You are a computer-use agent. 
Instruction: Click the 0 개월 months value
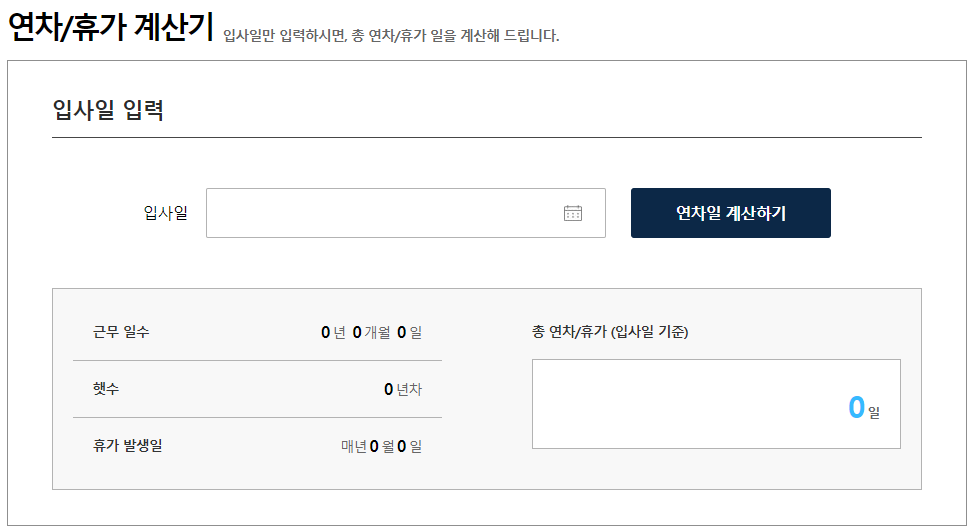[371, 333]
